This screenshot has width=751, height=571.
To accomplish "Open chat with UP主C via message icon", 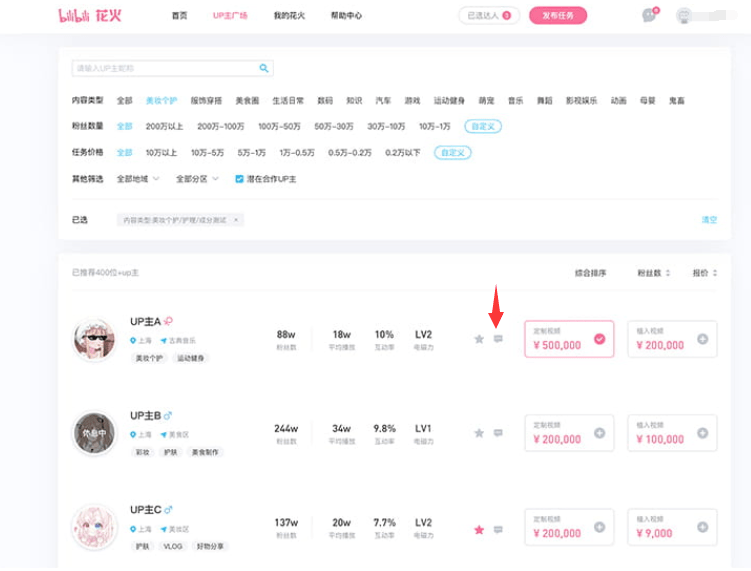I will [498, 530].
